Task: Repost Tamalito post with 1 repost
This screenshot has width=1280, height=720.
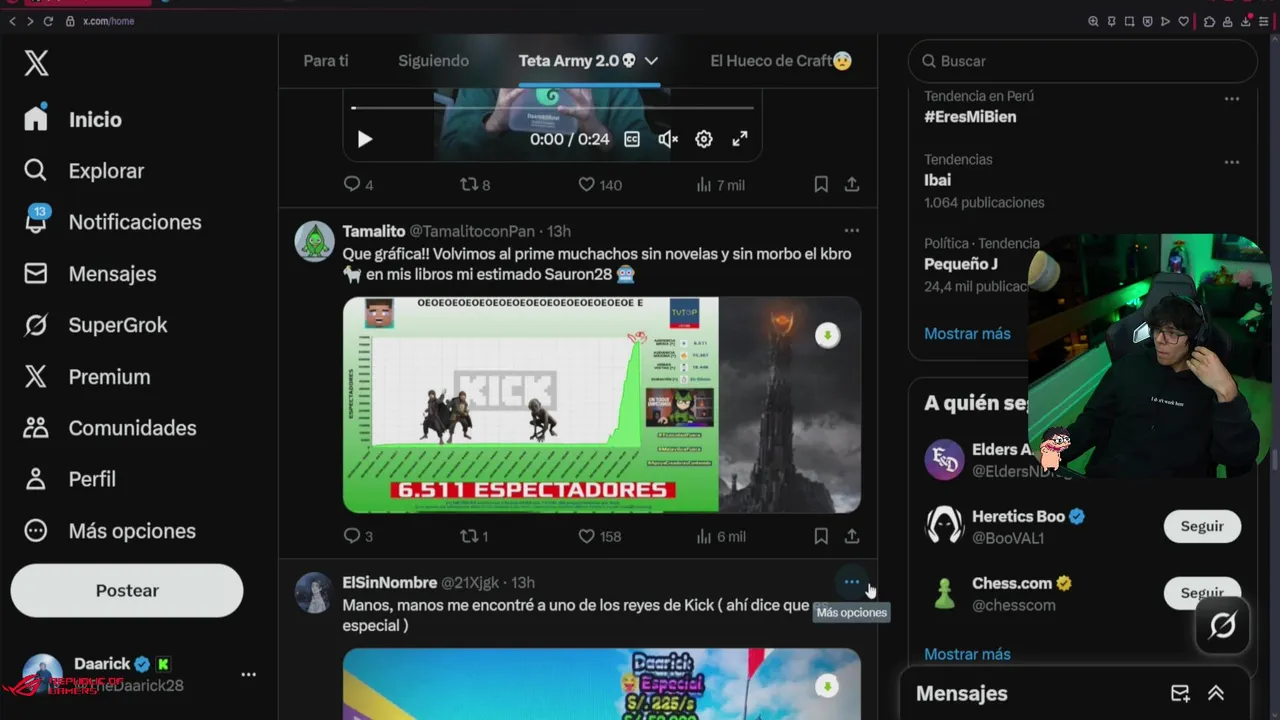Action: tap(473, 536)
